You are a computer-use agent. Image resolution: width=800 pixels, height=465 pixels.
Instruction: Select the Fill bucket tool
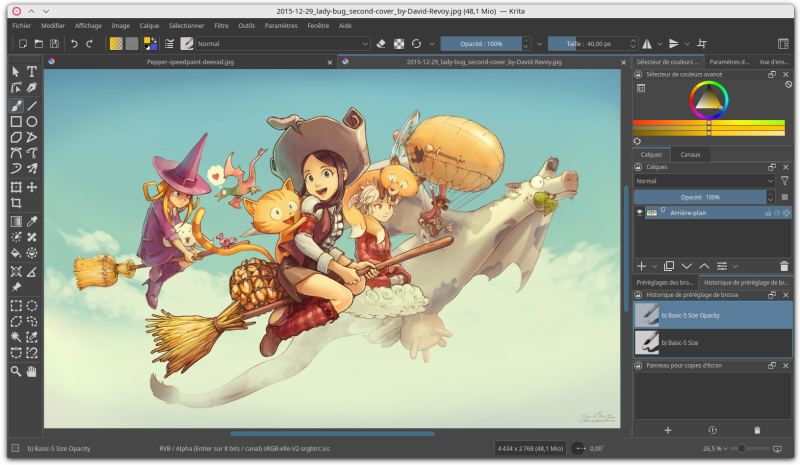pos(16,253)
